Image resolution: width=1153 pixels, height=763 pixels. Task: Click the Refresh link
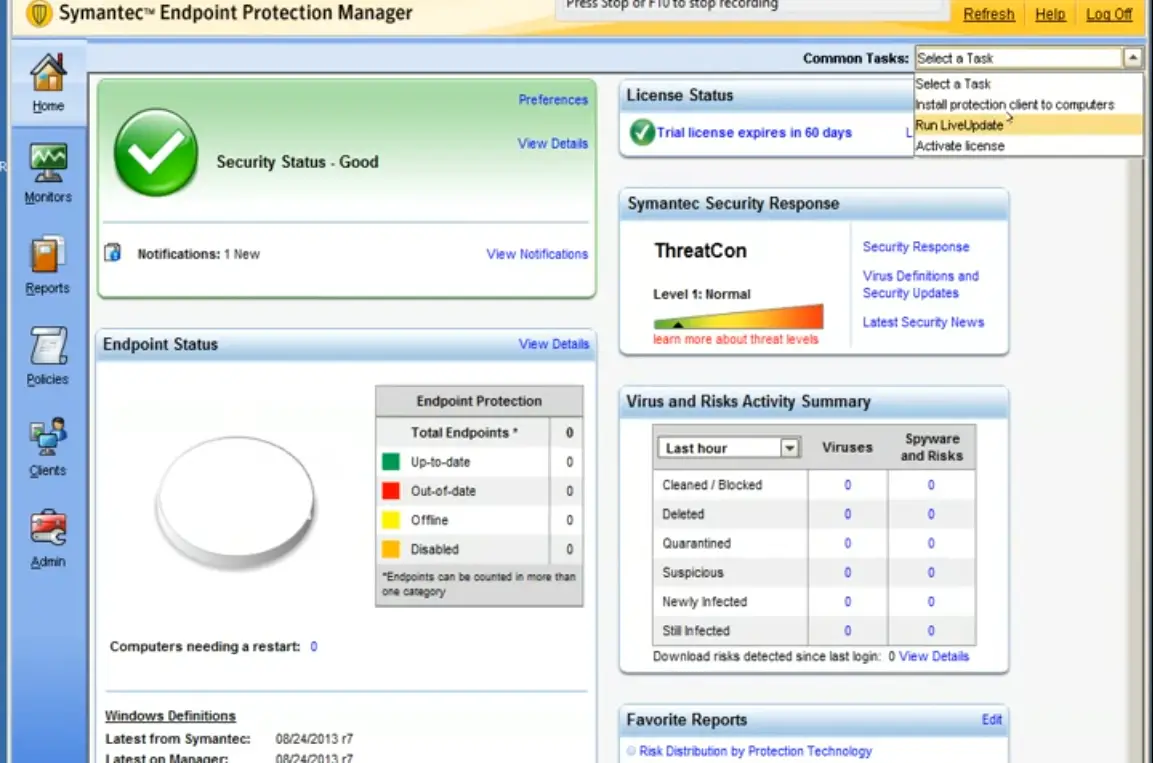point(989,14)
